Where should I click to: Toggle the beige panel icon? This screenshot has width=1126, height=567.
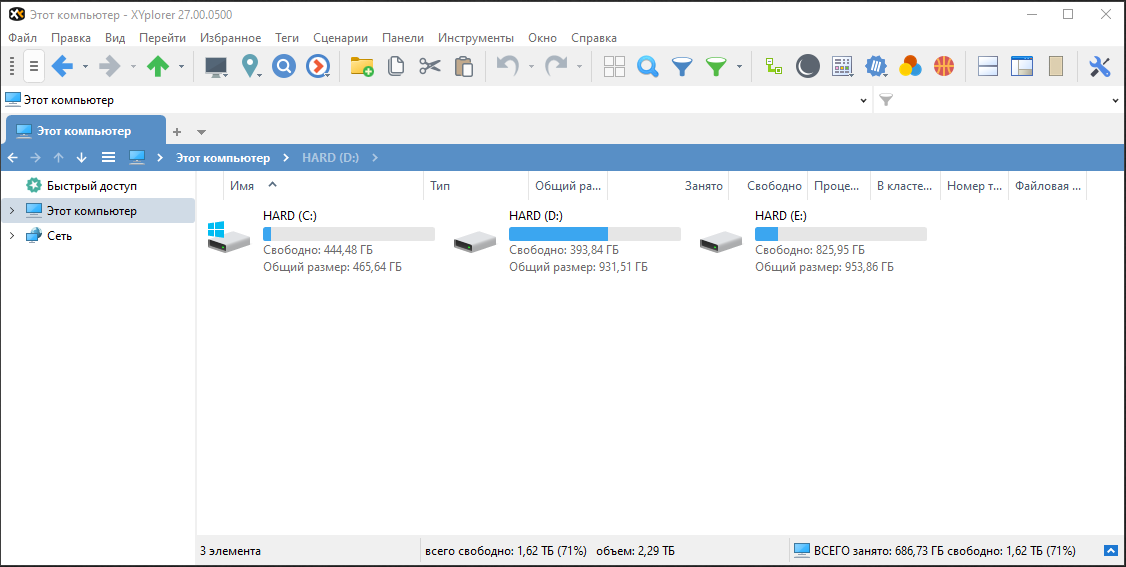pyautogui.click(x=1056, y=67)
